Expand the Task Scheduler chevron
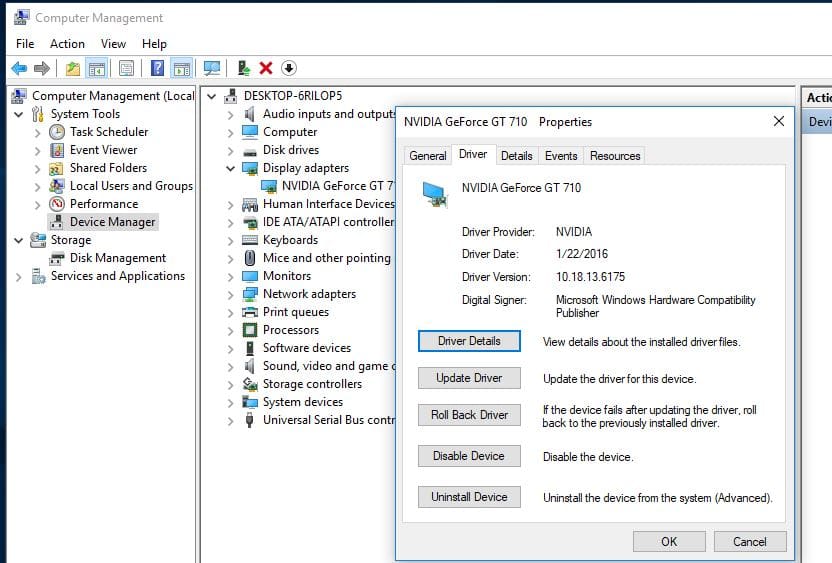832x563 pixels. tap(38, 132)
